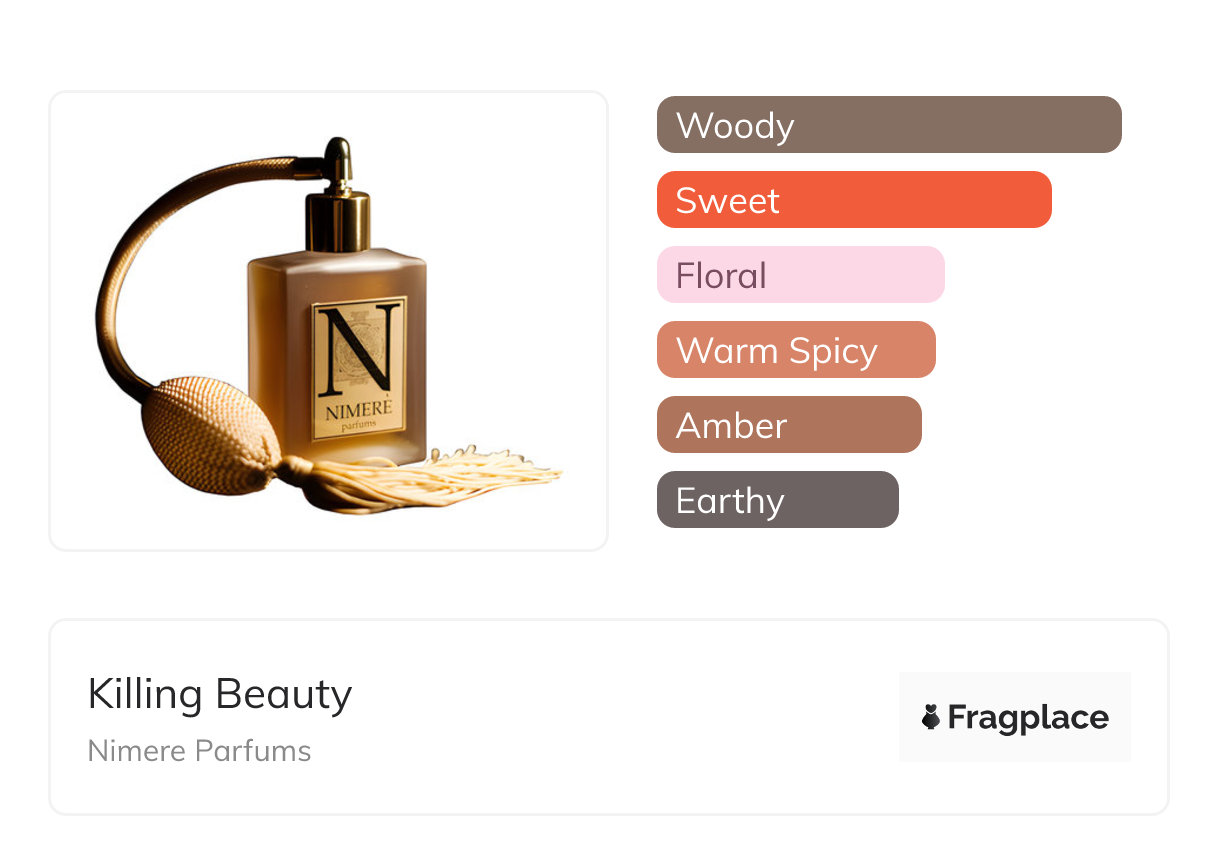Click the Fragplace bottle icon in the logo
The height and width of the screenshot is (864, 1218).
click(x=931, y=717)
